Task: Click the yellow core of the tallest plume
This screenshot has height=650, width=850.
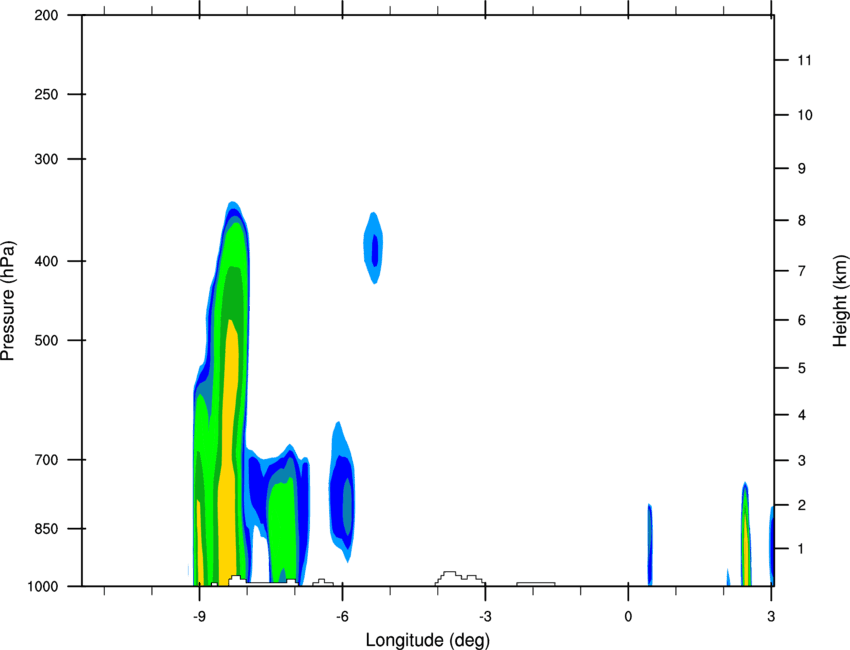Action: 230,450
